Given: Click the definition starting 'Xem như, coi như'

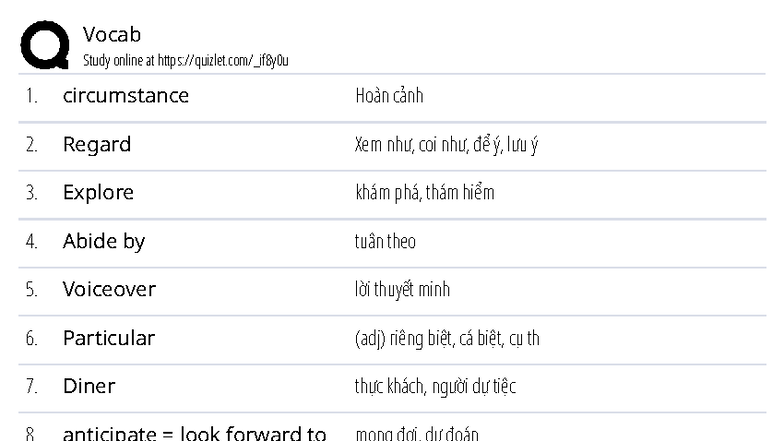Looking at the screenshot, I should tap(448, 144).
